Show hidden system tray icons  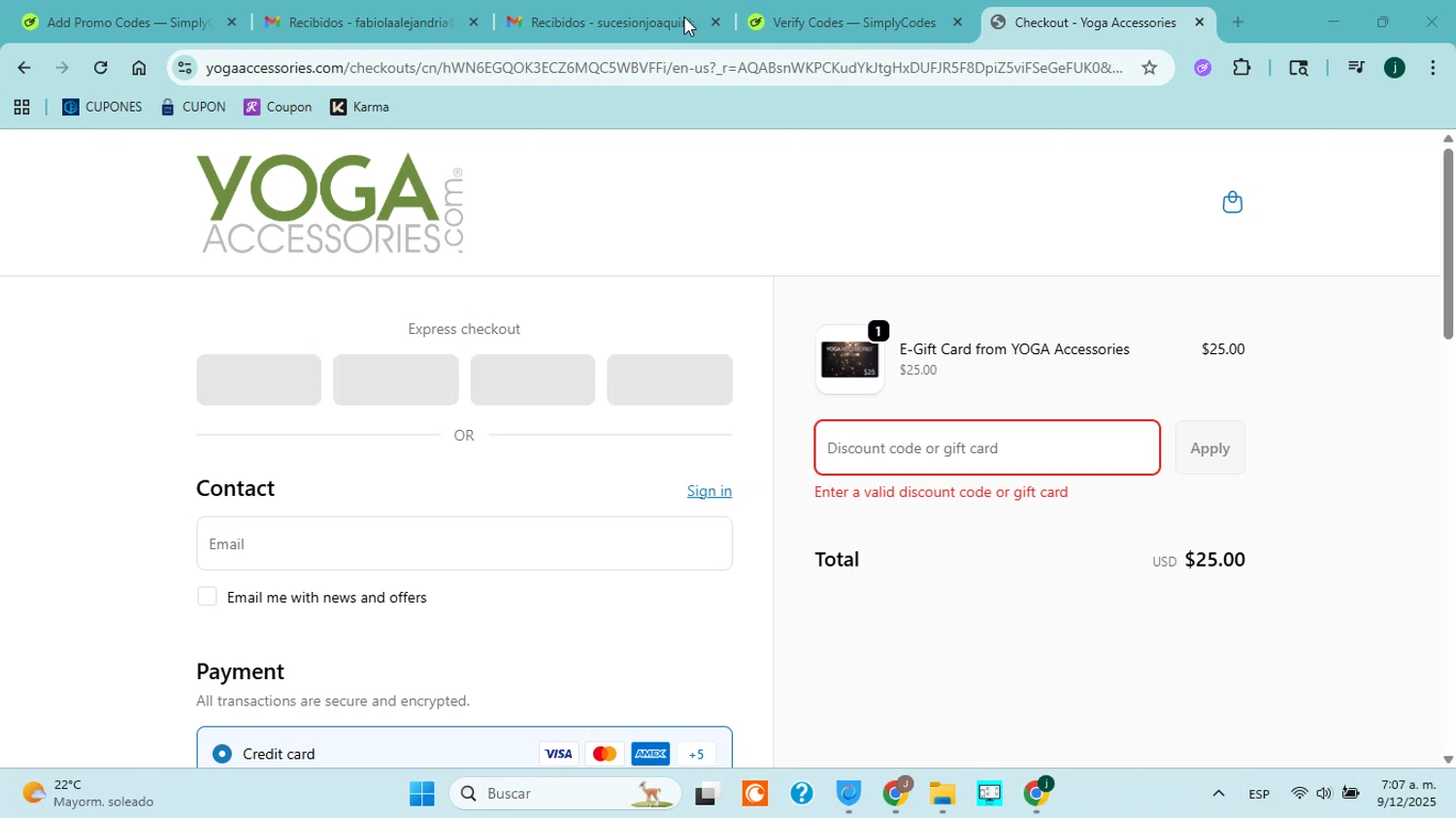pyautogui.click(x=1218, y=794)
